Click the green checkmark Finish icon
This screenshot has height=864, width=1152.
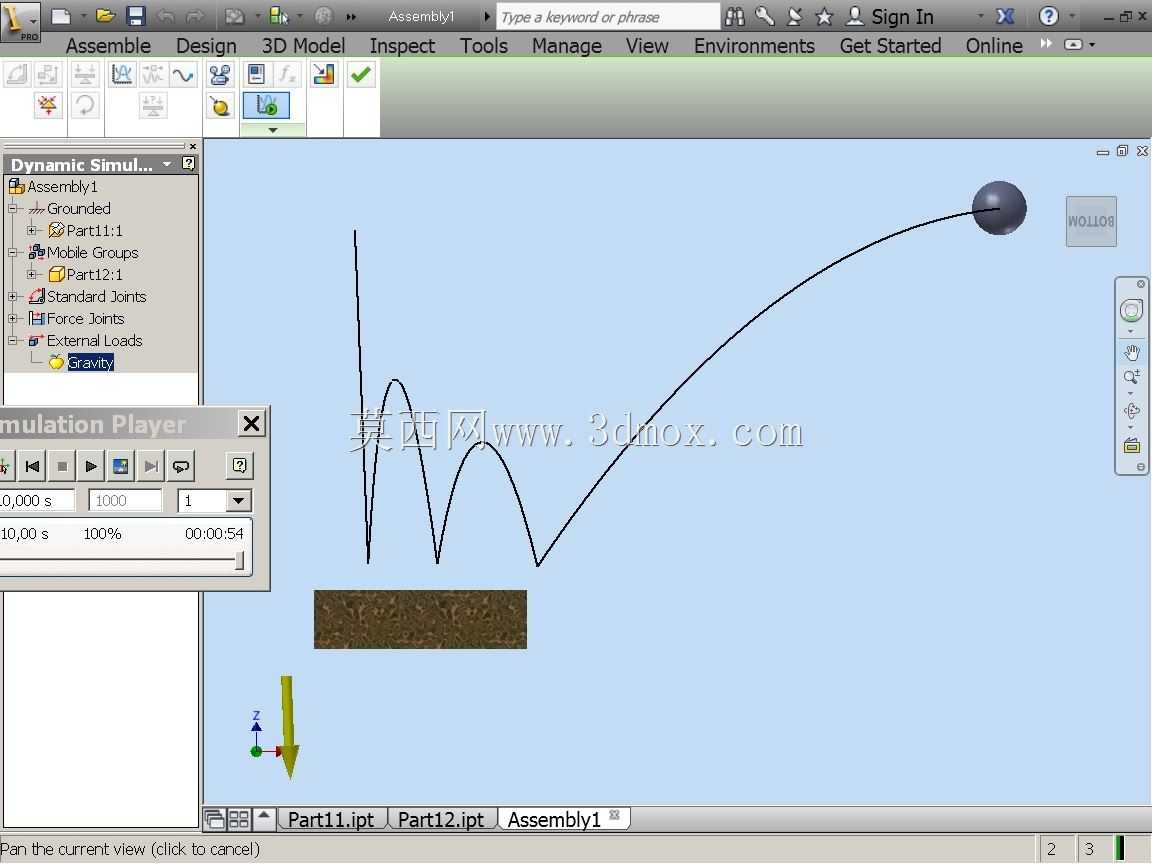pos(361,74)
